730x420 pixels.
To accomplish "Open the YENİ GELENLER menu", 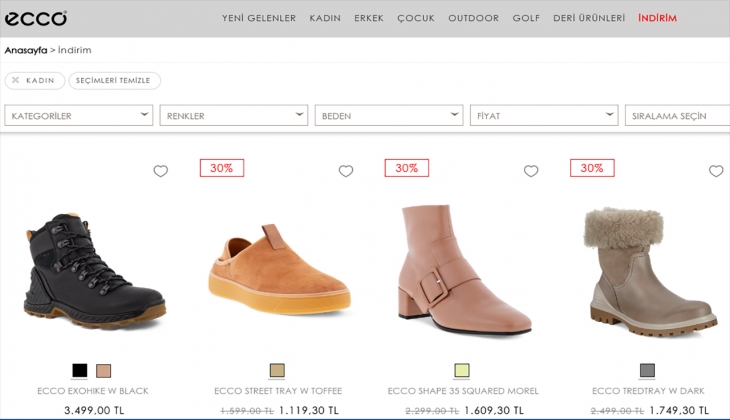I will 258,18.
